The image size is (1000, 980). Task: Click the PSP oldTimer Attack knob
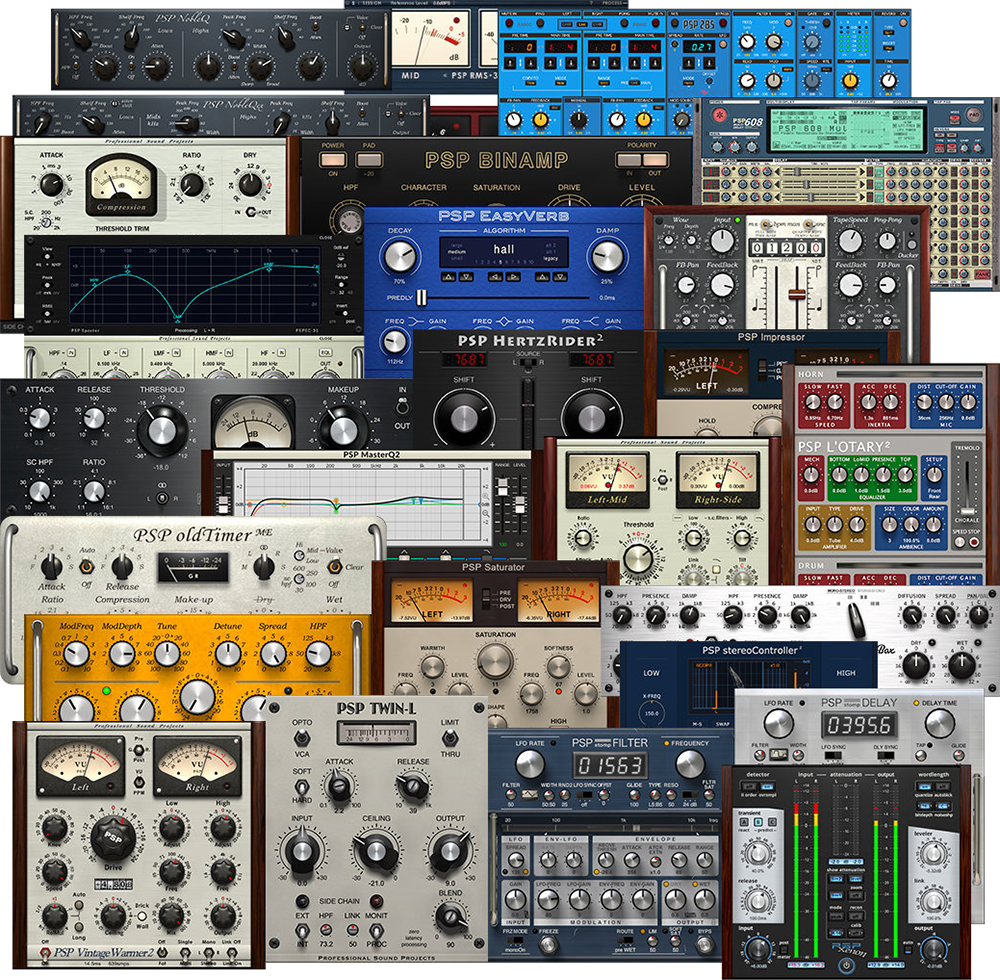pyautogui.click(x=52, y=567)
